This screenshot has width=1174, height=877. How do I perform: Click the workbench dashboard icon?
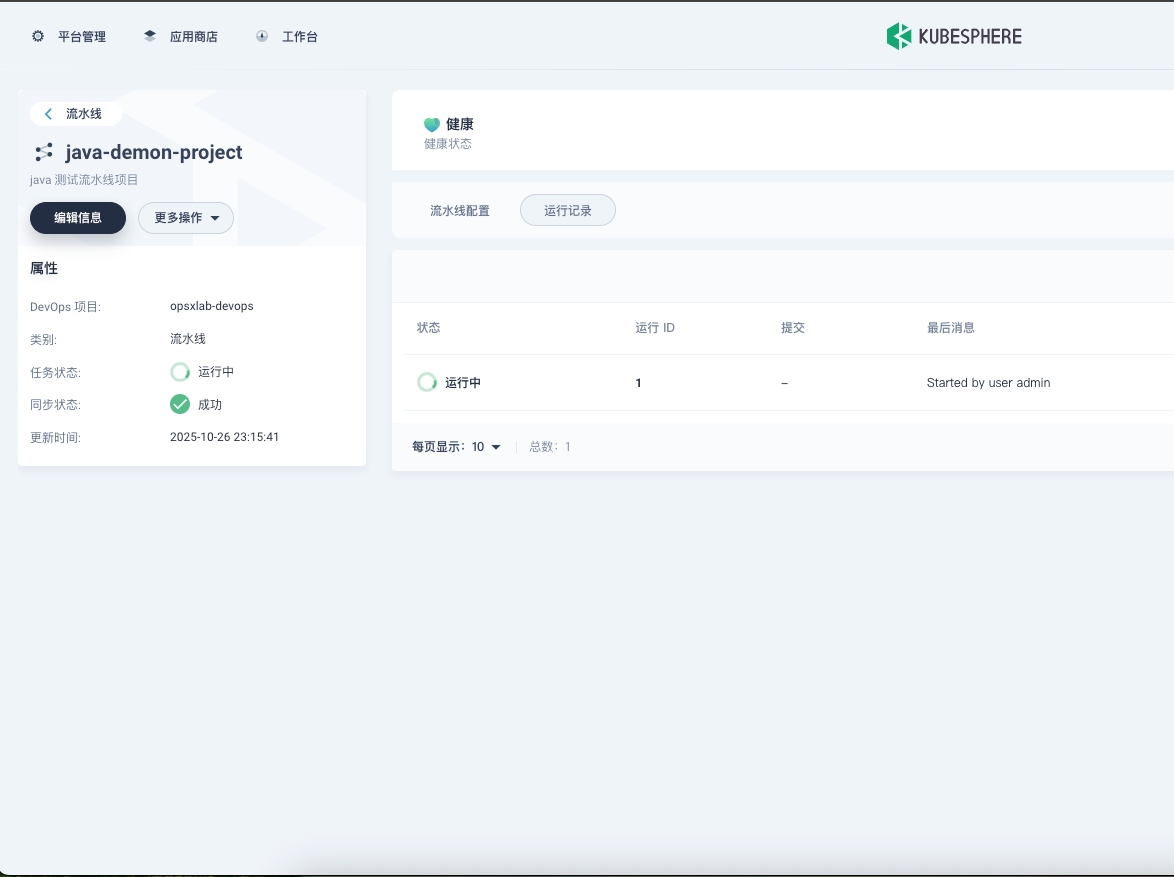[x=262, y=36]
